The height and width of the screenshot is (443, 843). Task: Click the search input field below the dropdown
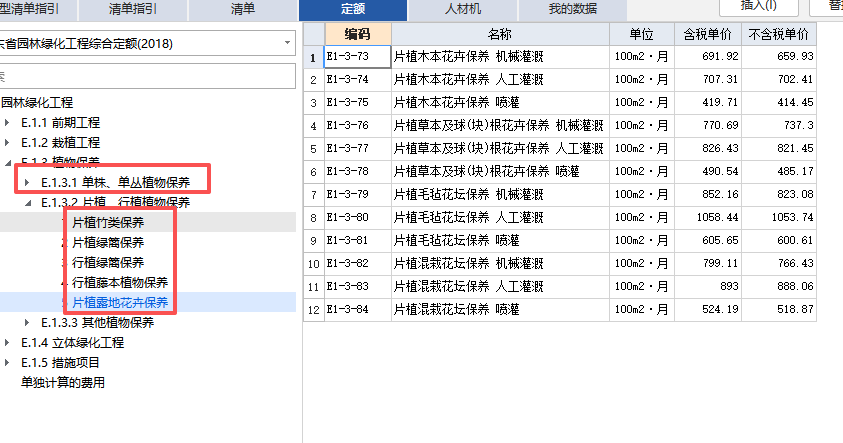tap(146, 76)
